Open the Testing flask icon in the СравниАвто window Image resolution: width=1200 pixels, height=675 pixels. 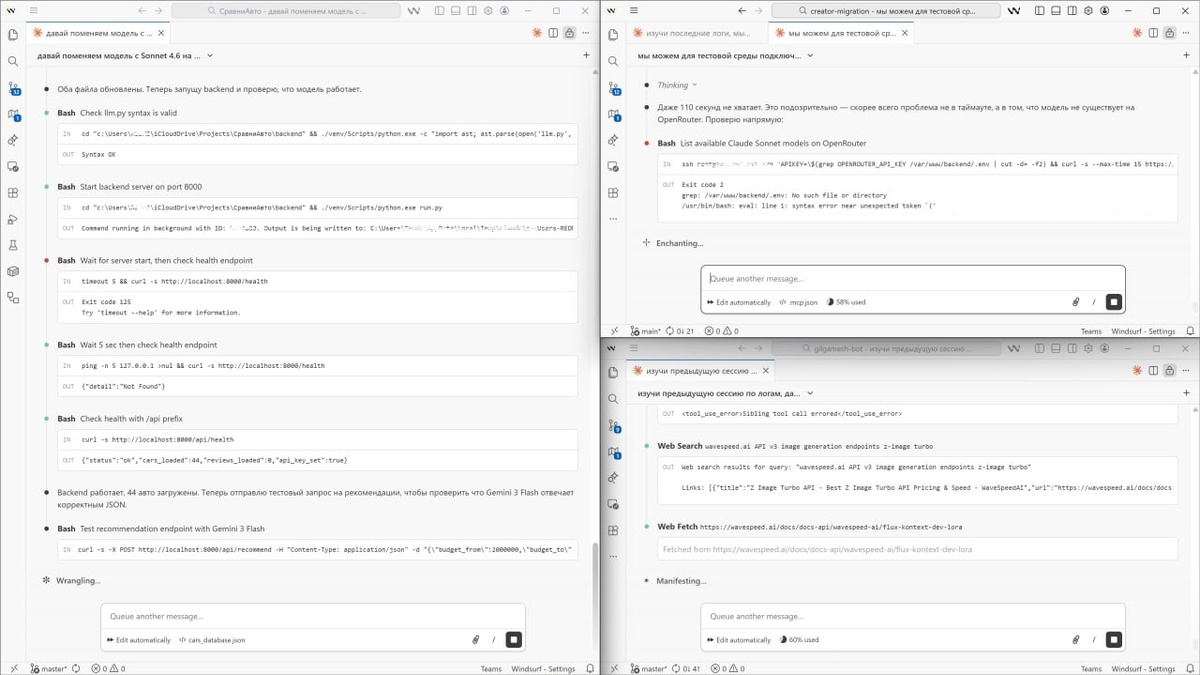(x=13, y=245)
